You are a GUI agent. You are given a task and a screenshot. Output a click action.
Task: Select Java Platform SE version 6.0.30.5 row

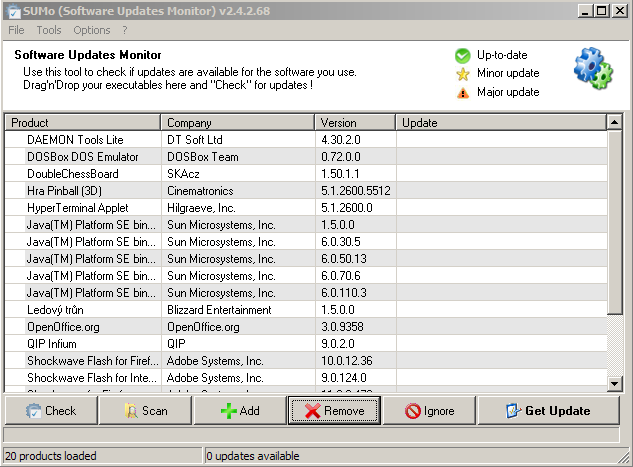tap(306, 241)
